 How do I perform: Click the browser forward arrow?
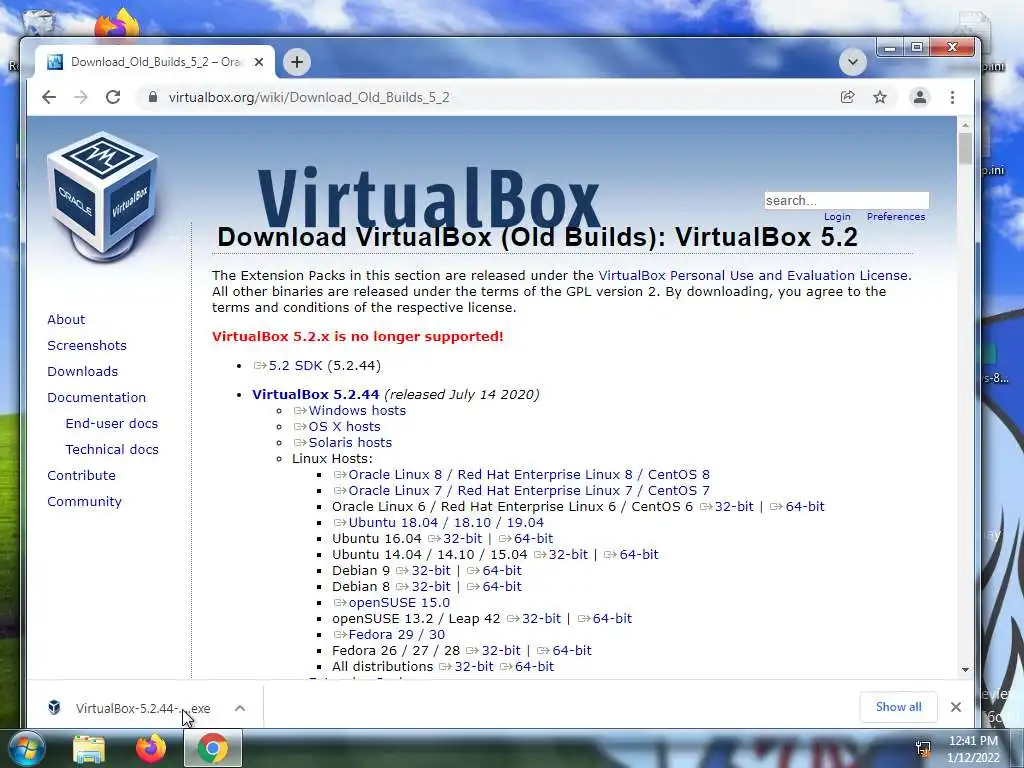tap(81, 97)
